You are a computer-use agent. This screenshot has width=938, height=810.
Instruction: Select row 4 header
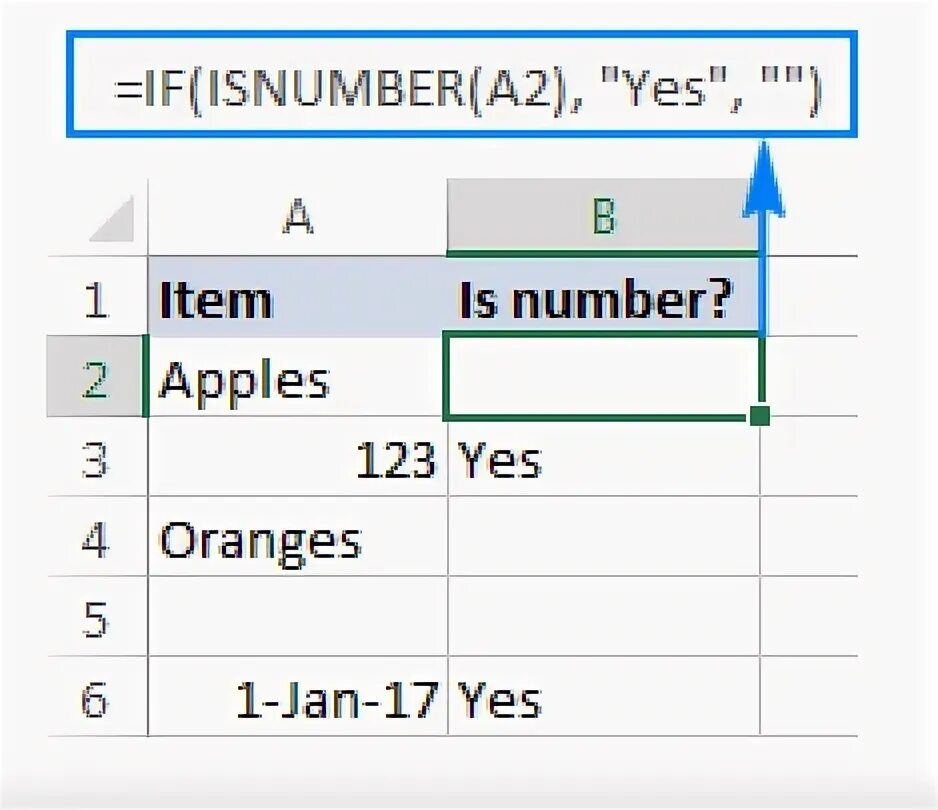(x=97, y=537)
